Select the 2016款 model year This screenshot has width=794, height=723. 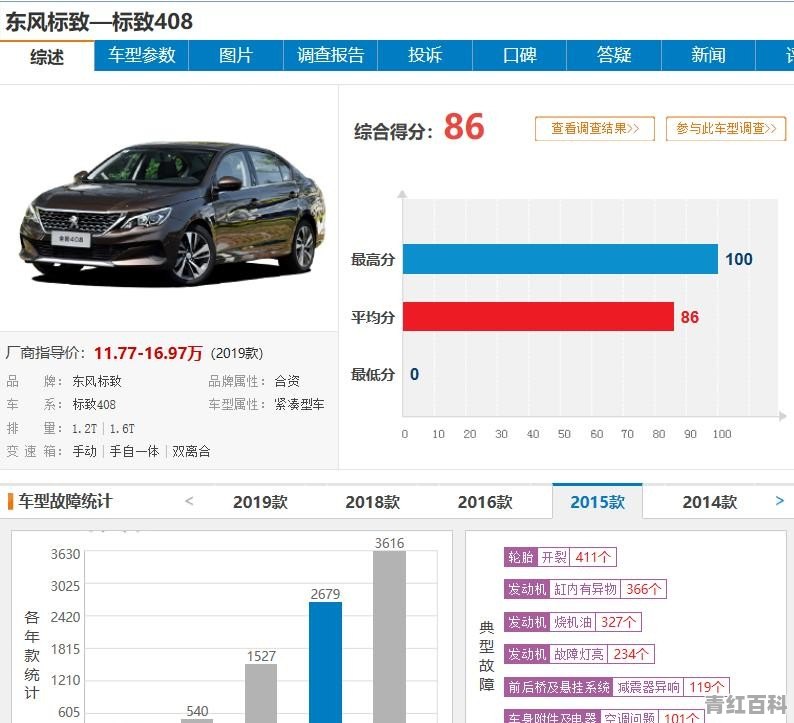click(x=485, y=502)
